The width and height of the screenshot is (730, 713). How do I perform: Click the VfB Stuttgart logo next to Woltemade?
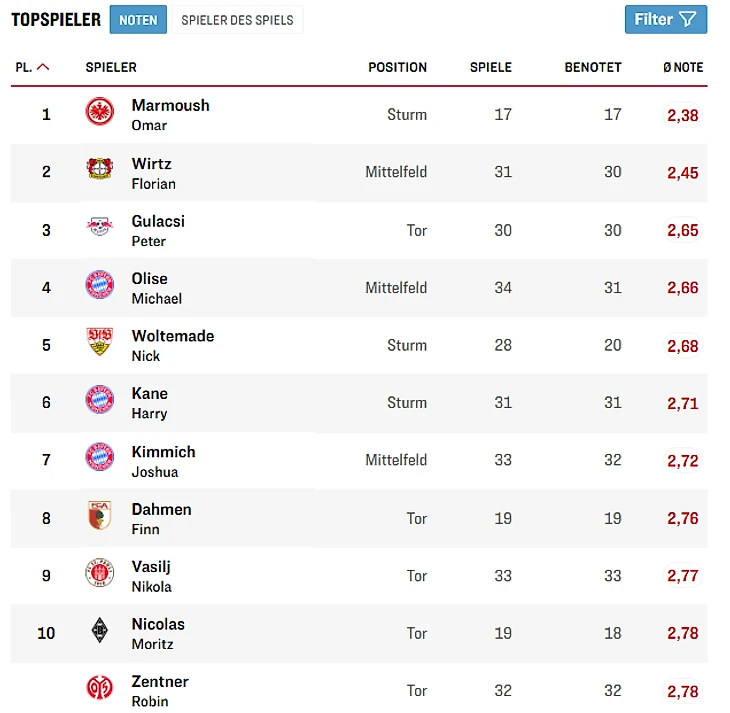(x=99, y=342)
